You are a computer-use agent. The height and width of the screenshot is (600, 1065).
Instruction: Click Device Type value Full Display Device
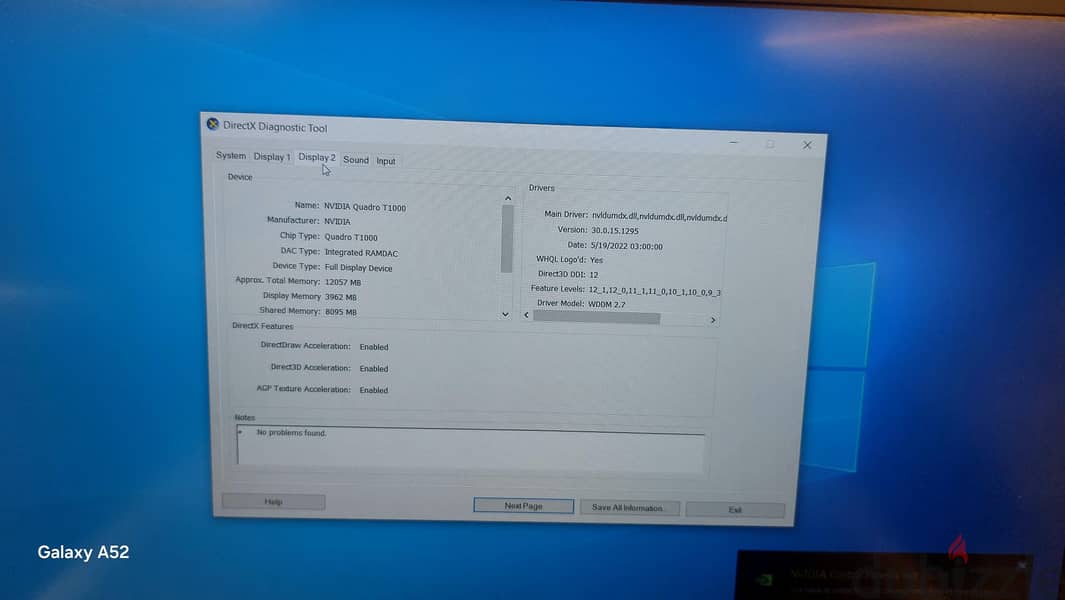tap(358, 268)
